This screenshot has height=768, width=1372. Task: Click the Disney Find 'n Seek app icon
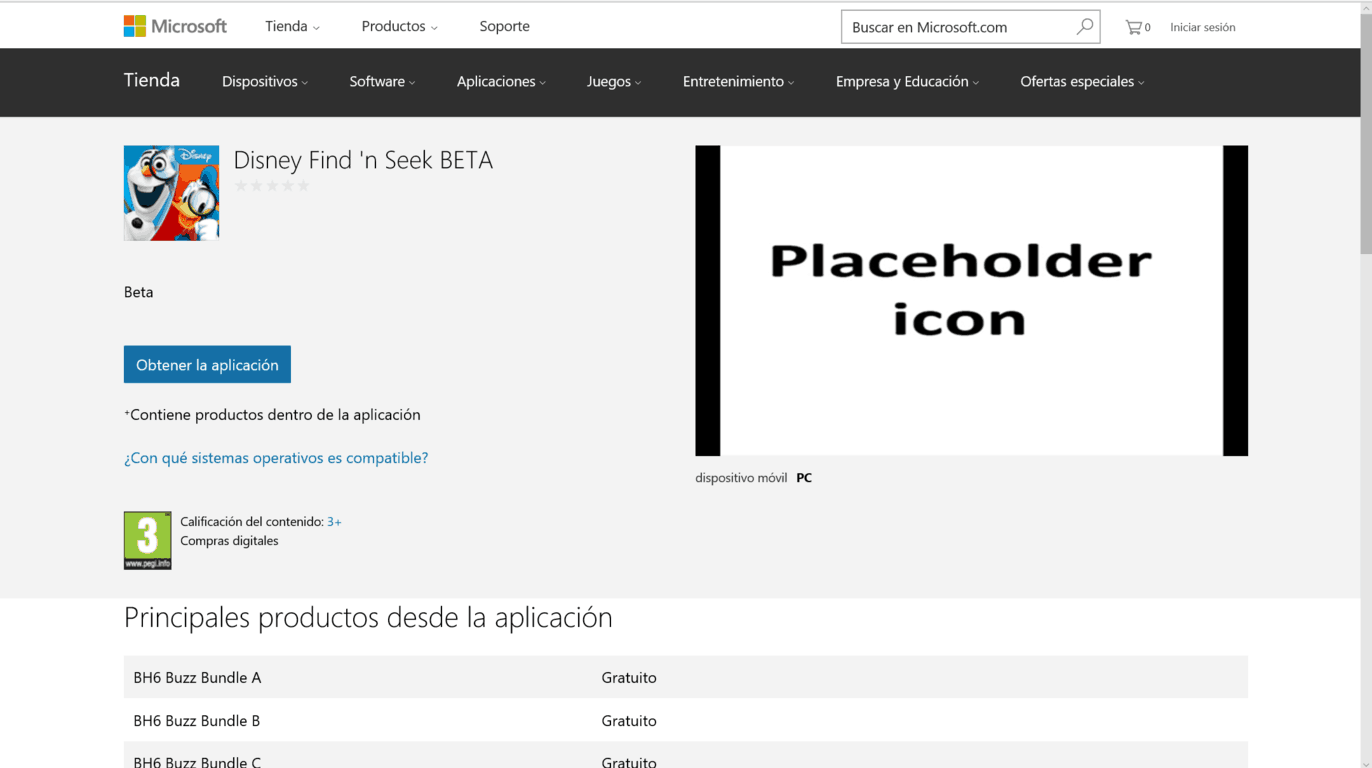click(171, 193)
